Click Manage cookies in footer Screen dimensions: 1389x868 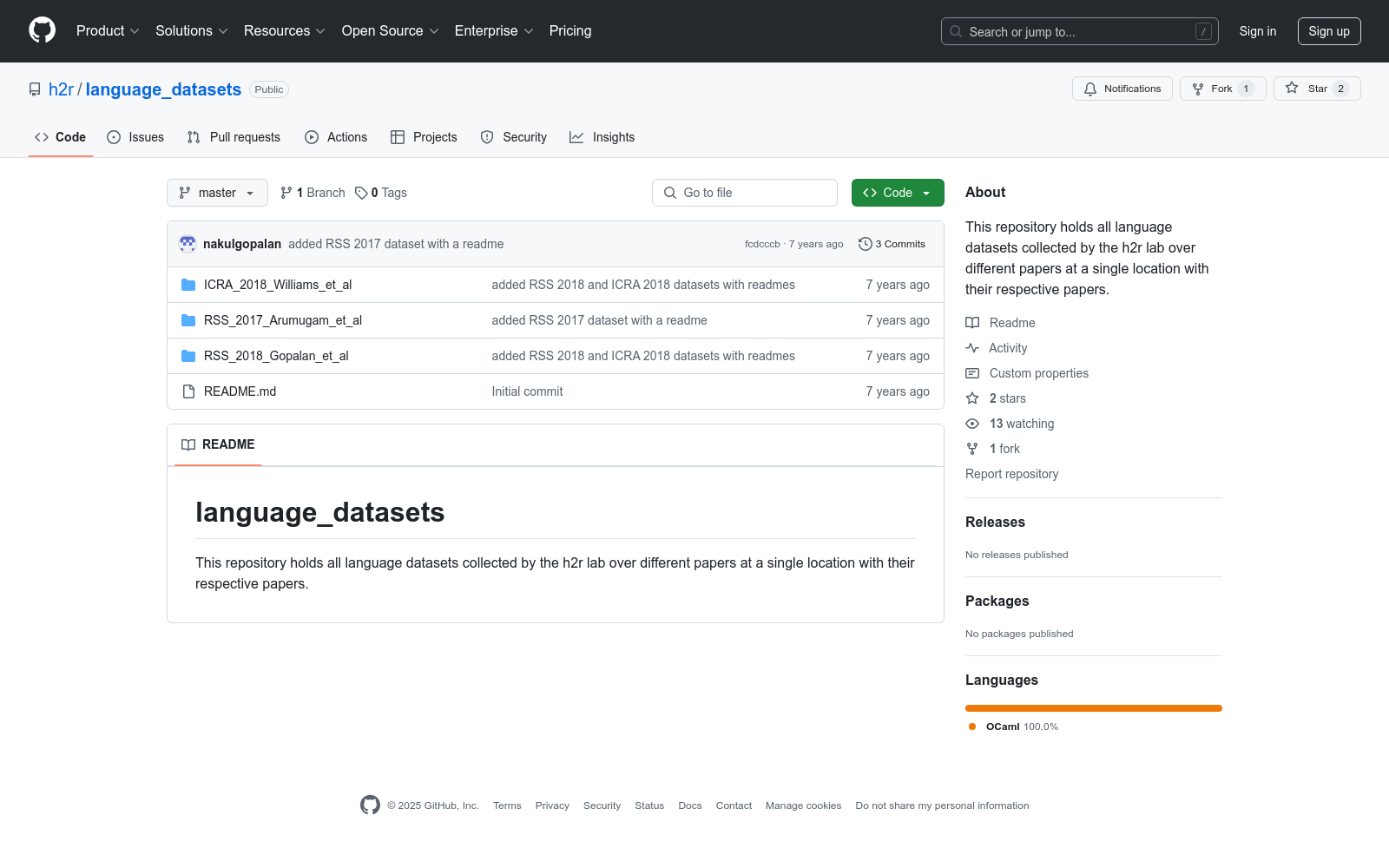tap(803, 806)
